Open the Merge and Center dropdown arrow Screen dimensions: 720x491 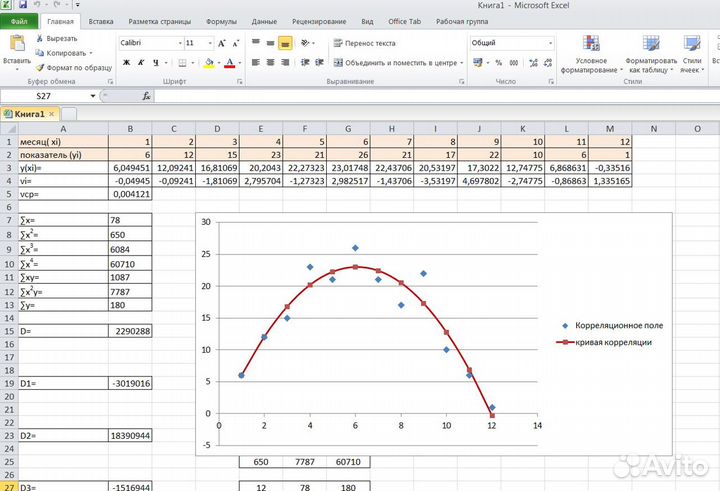pos(461,63)
